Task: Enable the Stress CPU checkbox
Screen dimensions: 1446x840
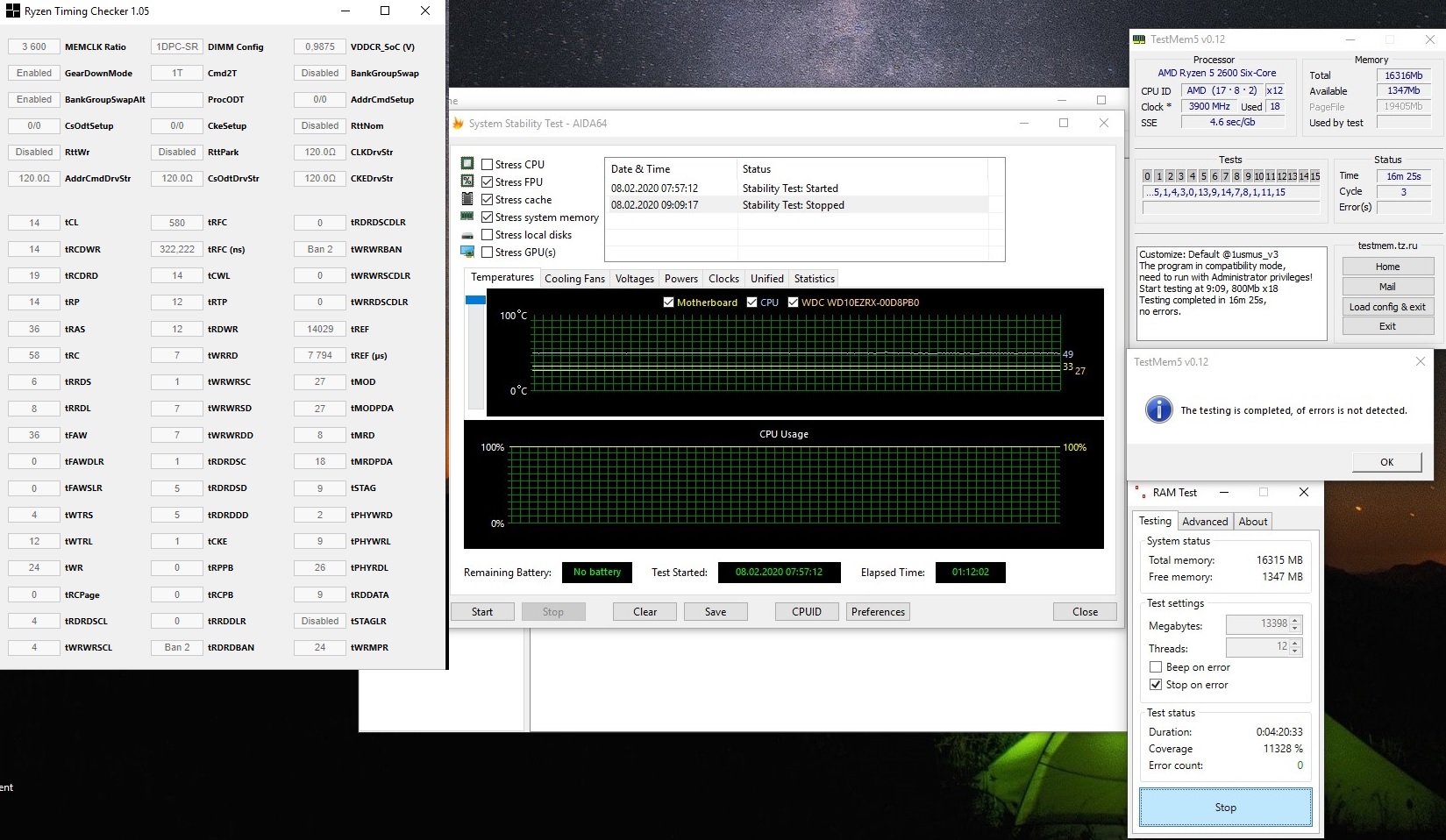Action: [488, 165]
